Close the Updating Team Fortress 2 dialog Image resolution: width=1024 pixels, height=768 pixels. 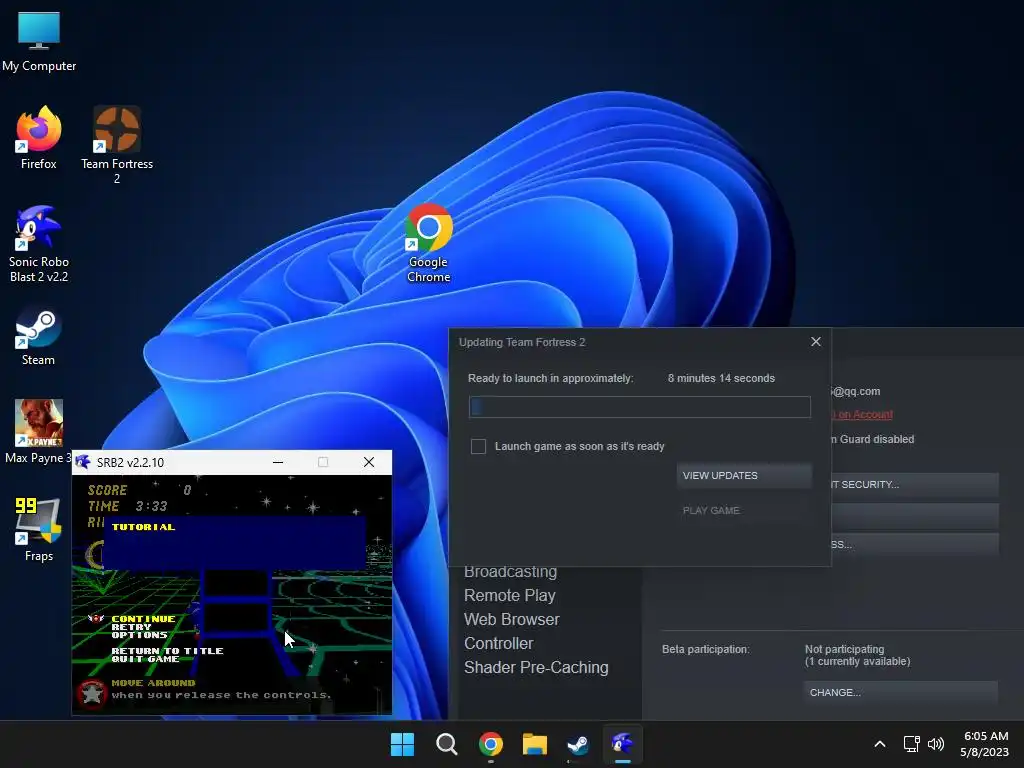point(816,342)
